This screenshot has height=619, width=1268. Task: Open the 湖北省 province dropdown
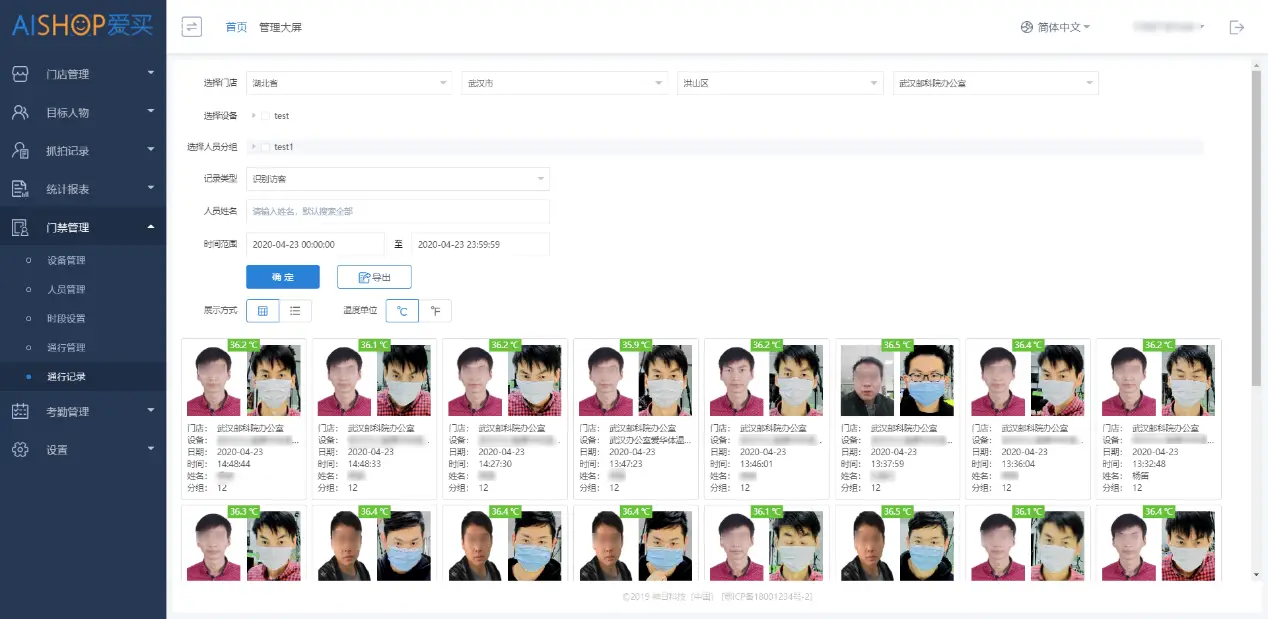tap(349, 83)
